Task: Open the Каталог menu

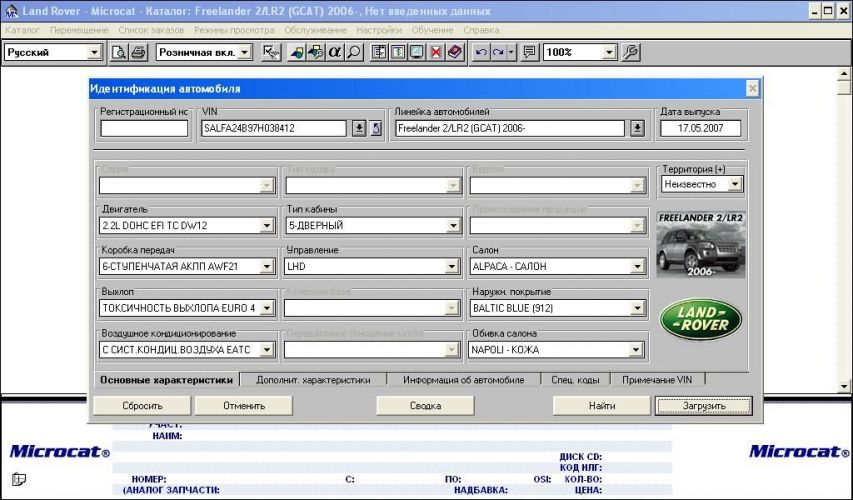Action: click(22, 30)
